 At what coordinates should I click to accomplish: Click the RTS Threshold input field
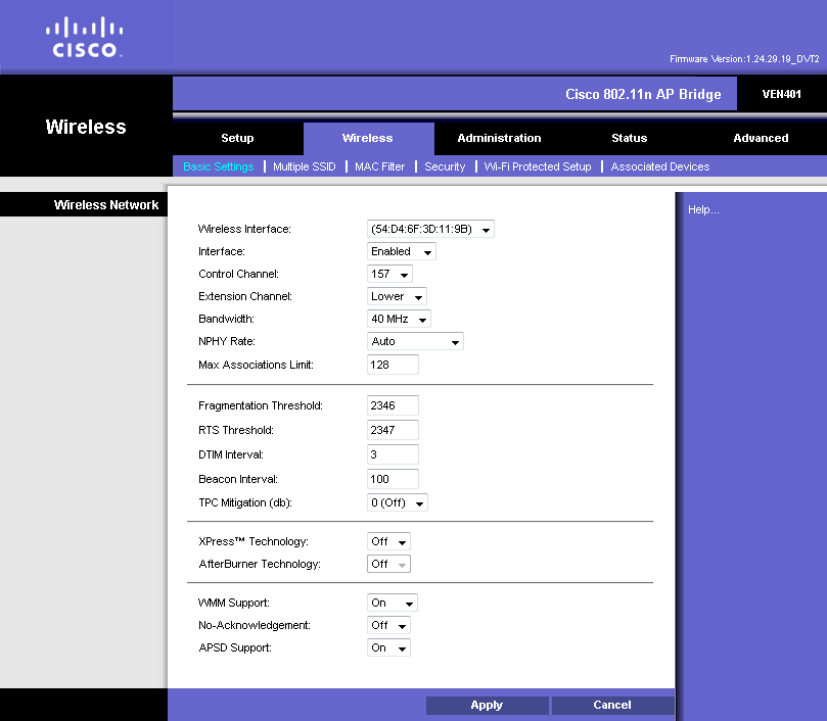pos(393,430)
